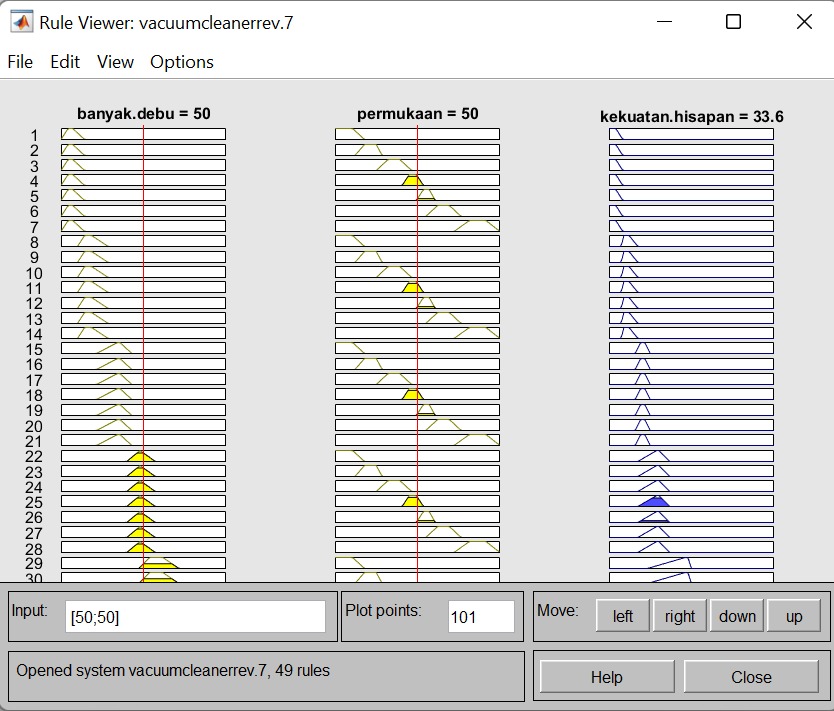This screenshot has width=834, height=711.
Task: Open the Edit menu
Action: point(65,62)
